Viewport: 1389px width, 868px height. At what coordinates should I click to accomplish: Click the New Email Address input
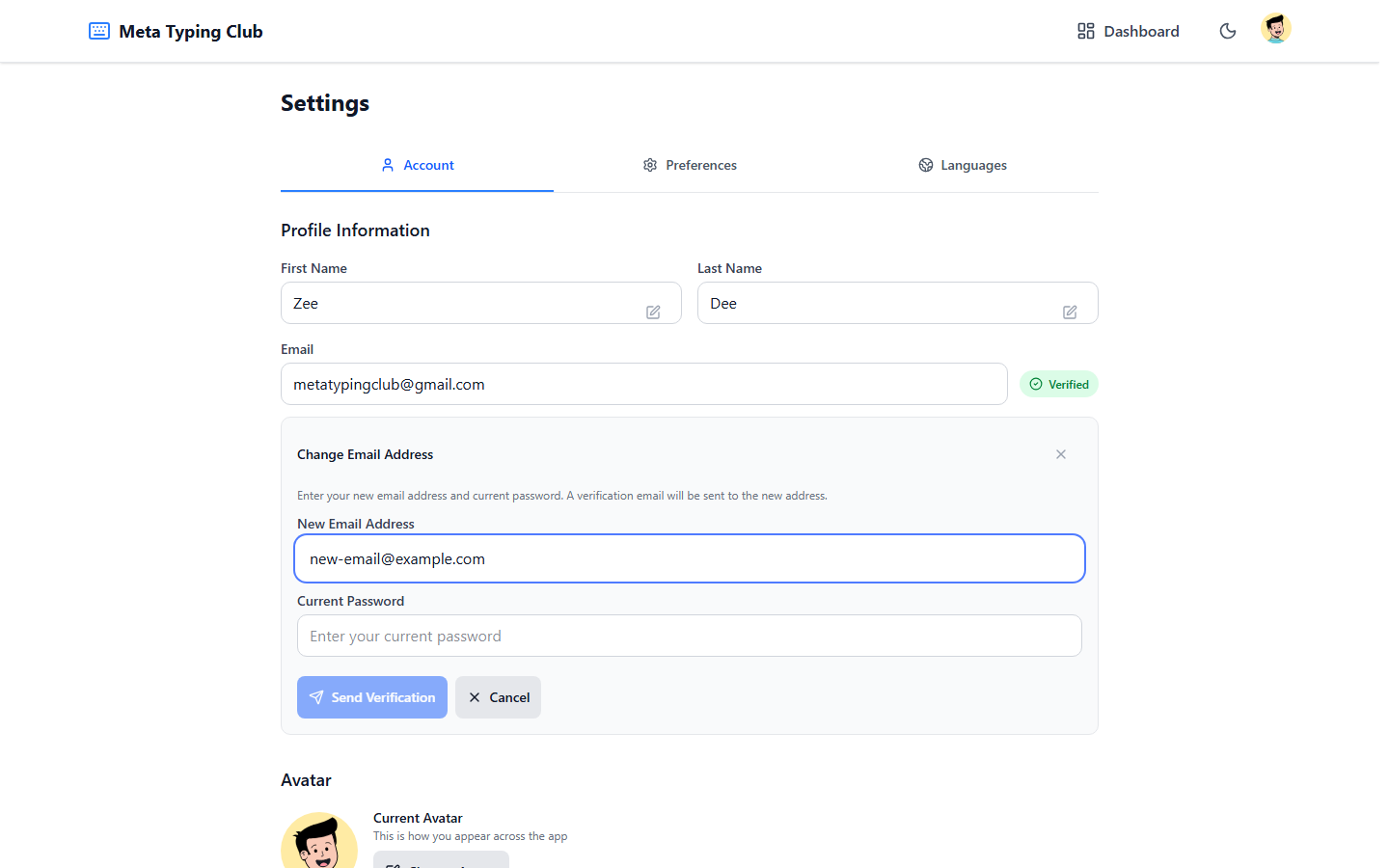(690, 558)
